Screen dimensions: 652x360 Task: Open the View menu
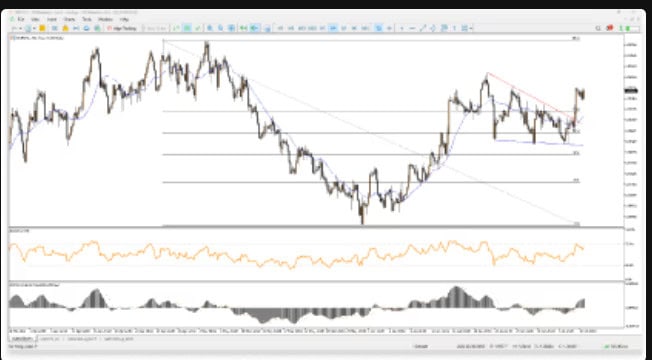[x=35, y=19]
